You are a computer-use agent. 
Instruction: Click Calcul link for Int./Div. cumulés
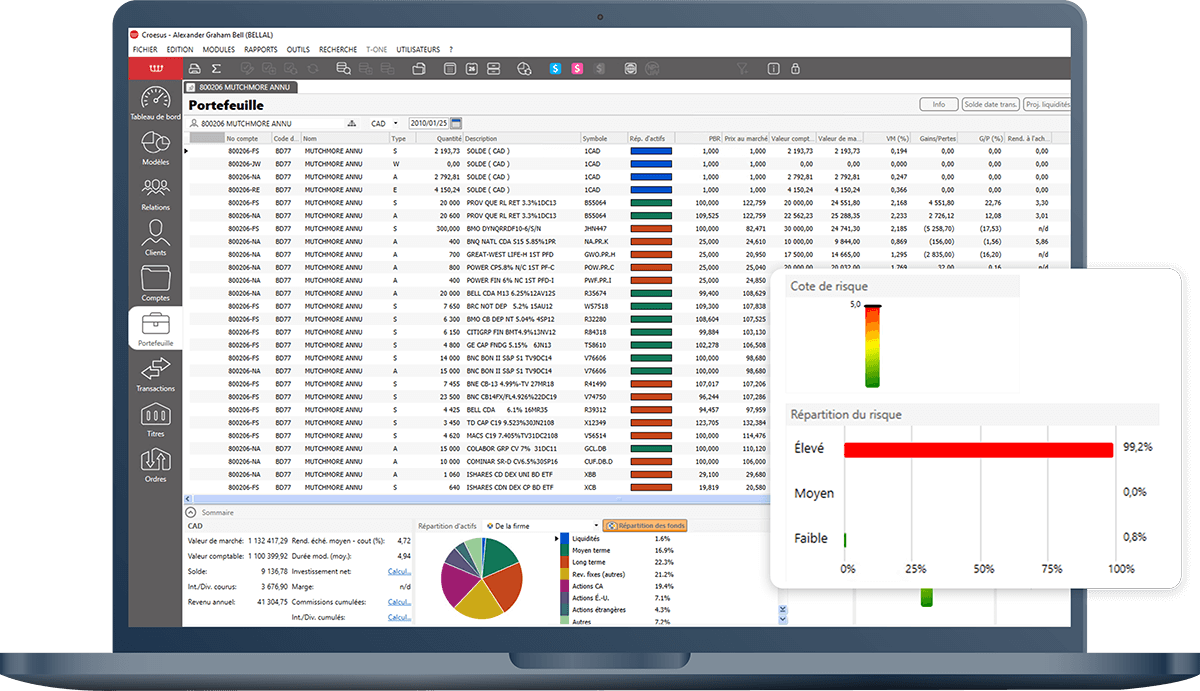point(399,617)
